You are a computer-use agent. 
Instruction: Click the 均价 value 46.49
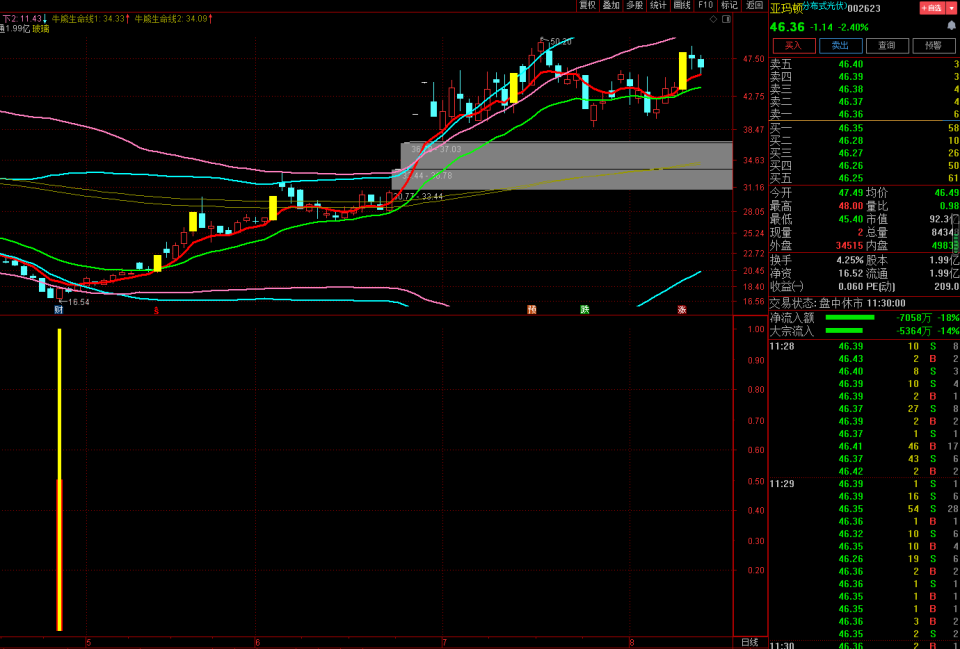[x=947, y=193]
